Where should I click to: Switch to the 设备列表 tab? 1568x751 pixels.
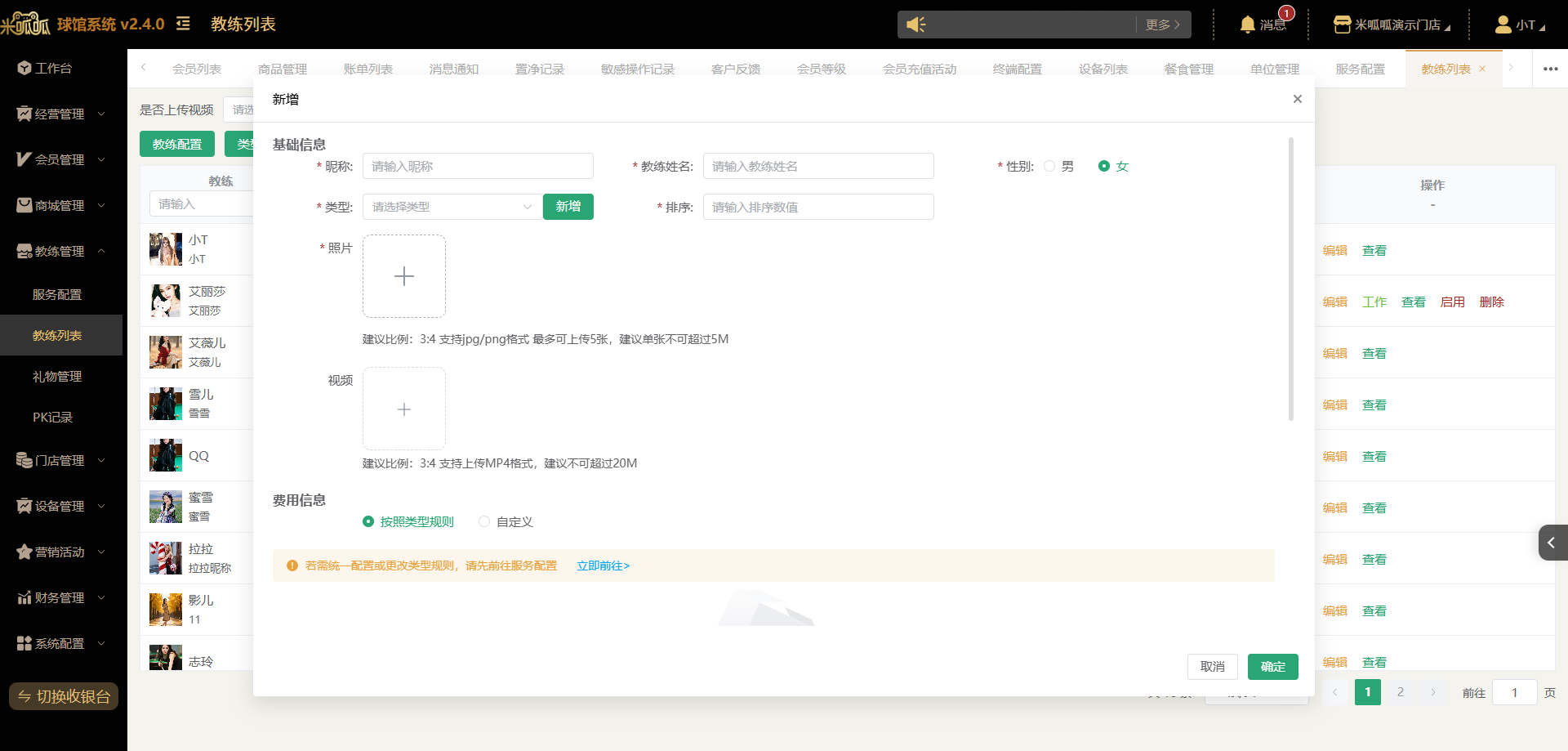click(x=1103, y=69)
